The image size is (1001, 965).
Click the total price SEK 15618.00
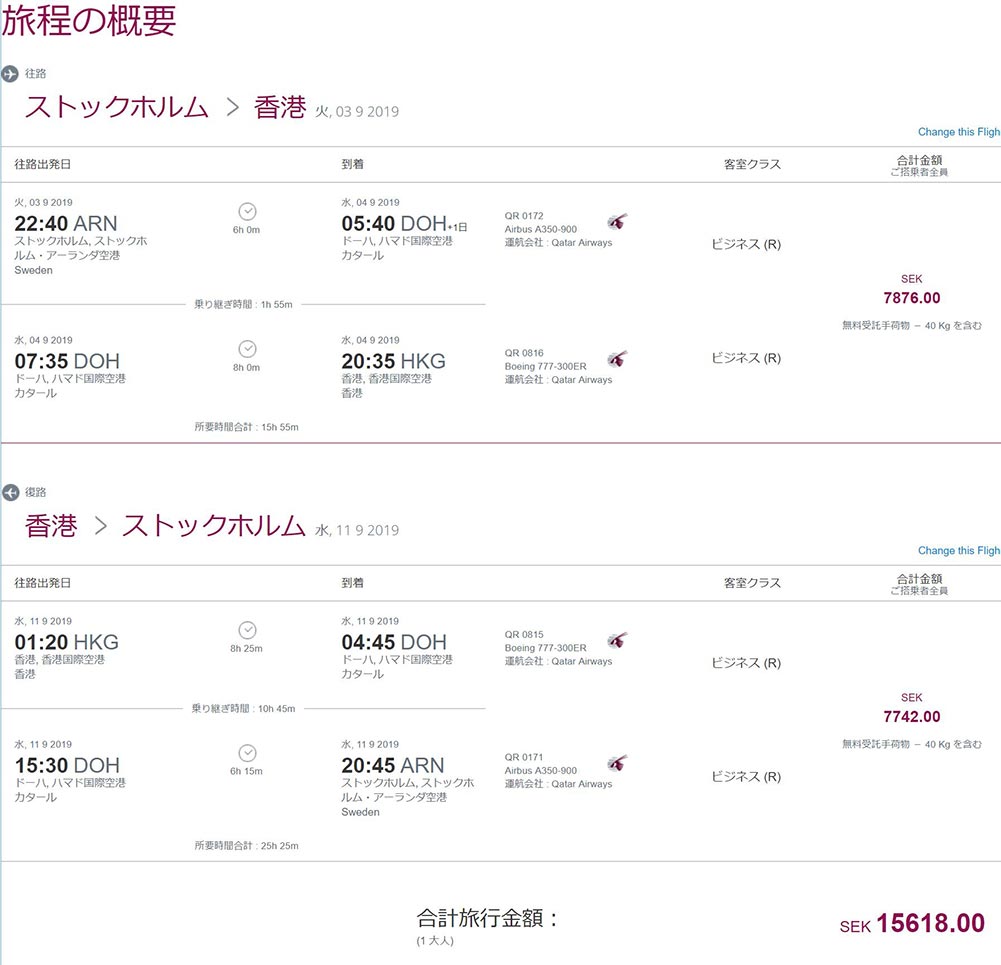tap(931, 923)
